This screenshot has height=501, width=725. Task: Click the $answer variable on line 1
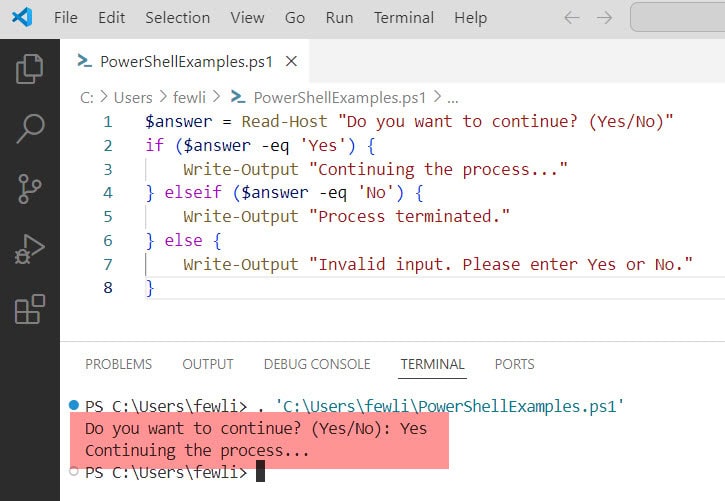click(x=179, y=122)
